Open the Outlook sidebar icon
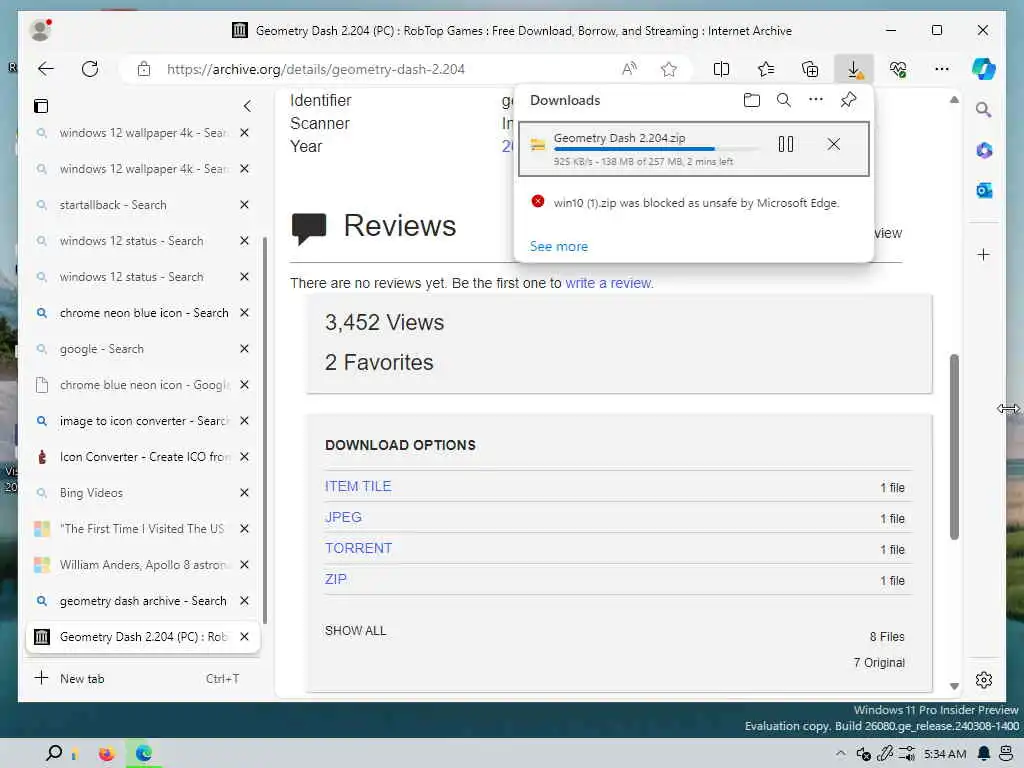 tap(984, 190)
